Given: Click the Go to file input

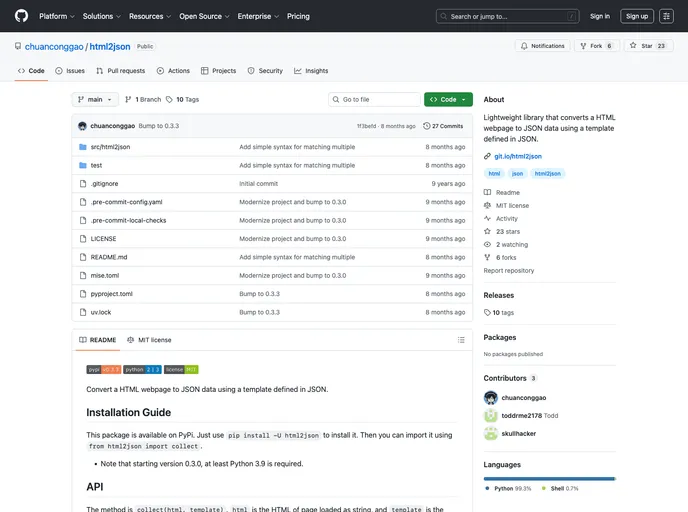Looking at the screenshot, I should (376, 100).
